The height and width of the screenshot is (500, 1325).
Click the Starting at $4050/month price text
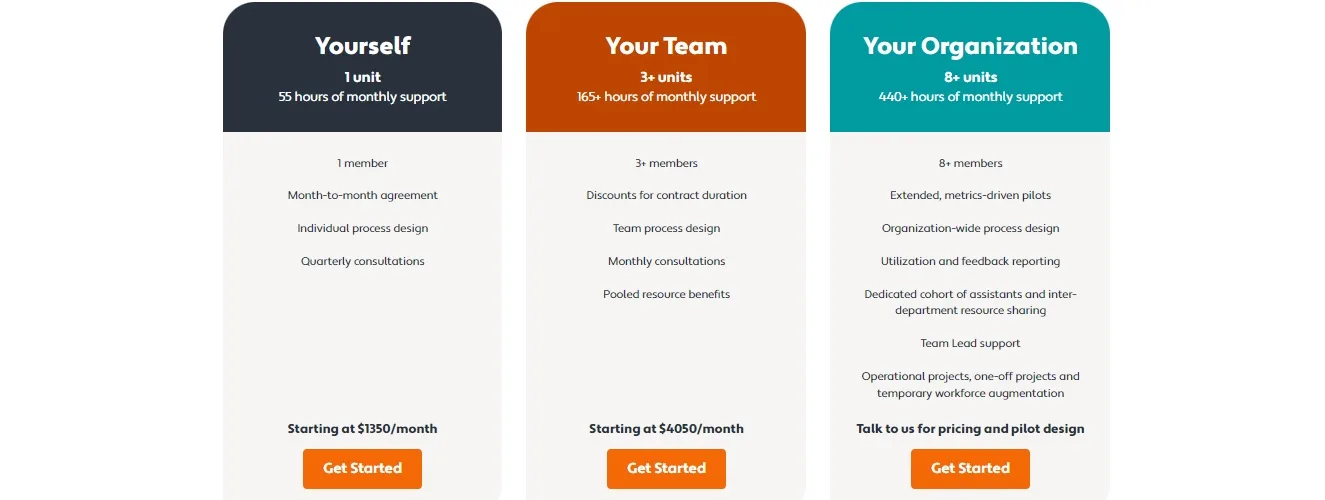pos(666,428)
